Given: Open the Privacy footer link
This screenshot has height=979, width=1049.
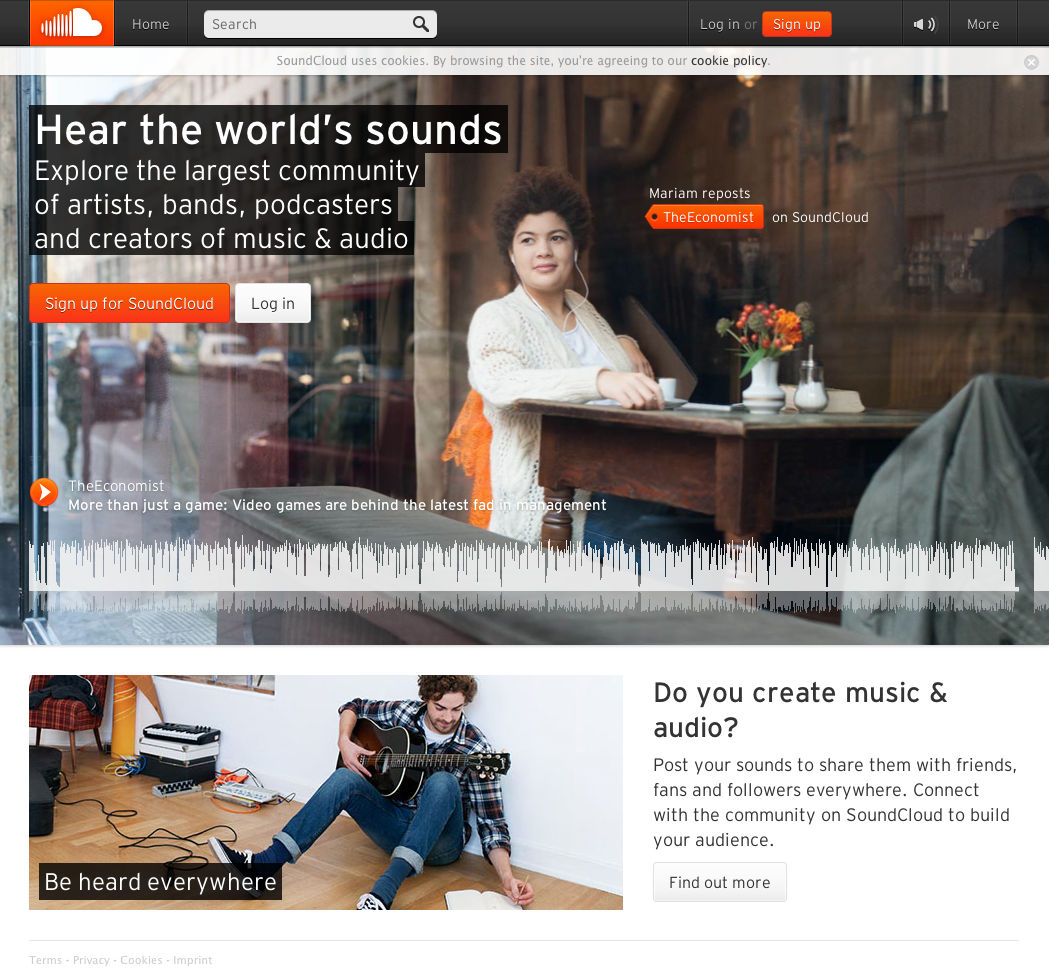Looking at the screenshot, I should (x=91, y=960).
